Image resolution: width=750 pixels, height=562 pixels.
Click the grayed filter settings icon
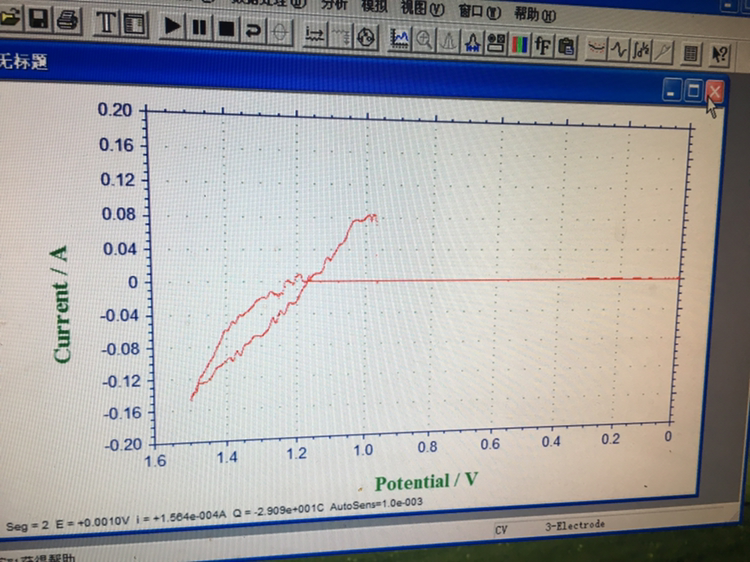click(x=341, y=35)
